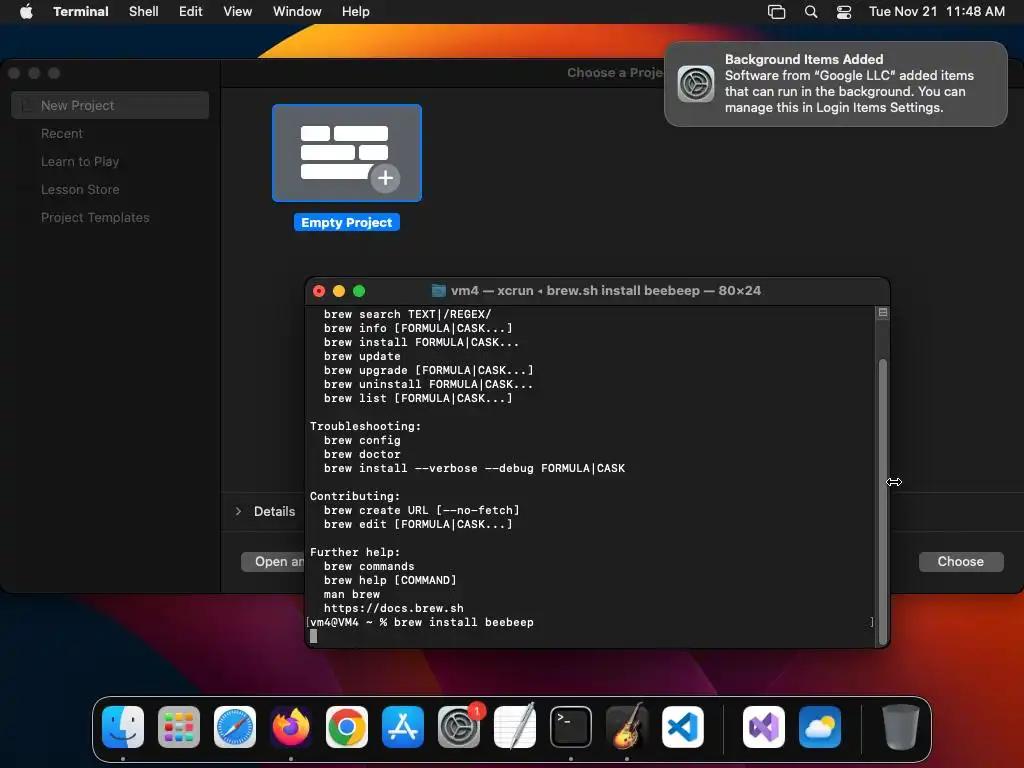Open System Settings in the dock
Screen dimensions: 1024x768
coord(459,726)
